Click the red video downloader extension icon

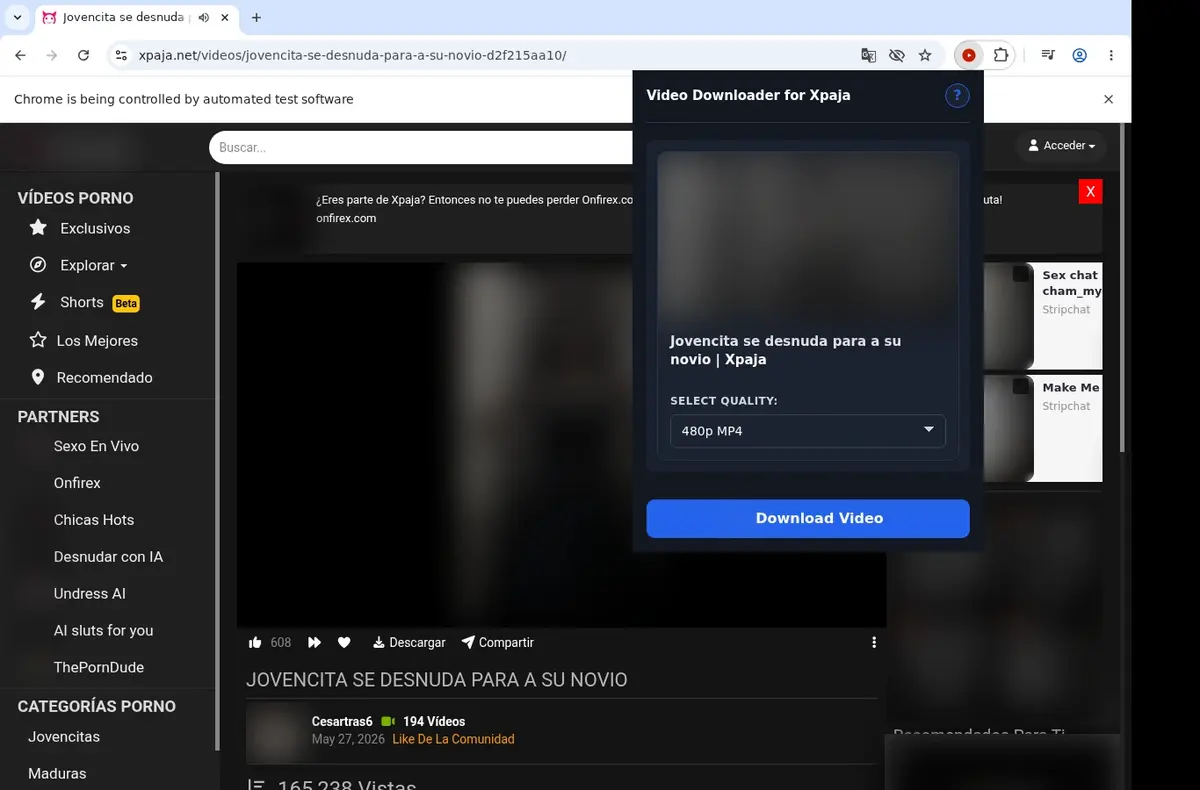click(x=968, y=55)
